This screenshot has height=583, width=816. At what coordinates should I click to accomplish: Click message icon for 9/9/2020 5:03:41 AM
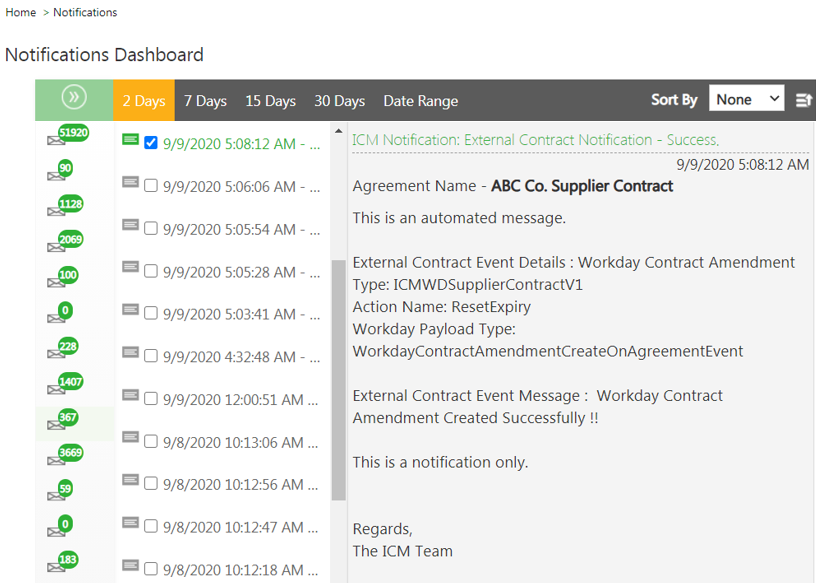click(x=131, y=310)
